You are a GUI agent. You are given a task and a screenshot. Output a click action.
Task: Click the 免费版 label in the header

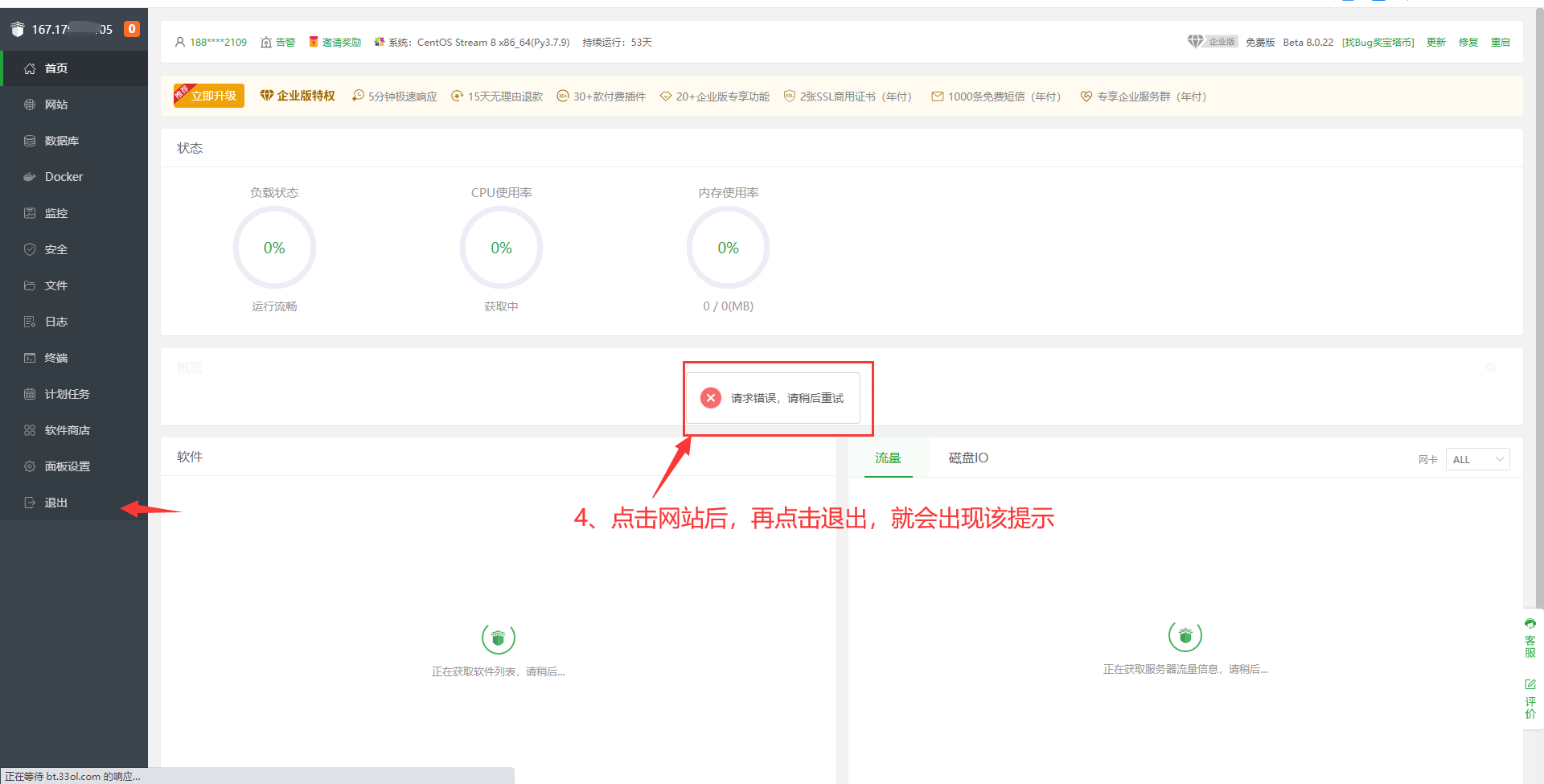pos(1260,42)
